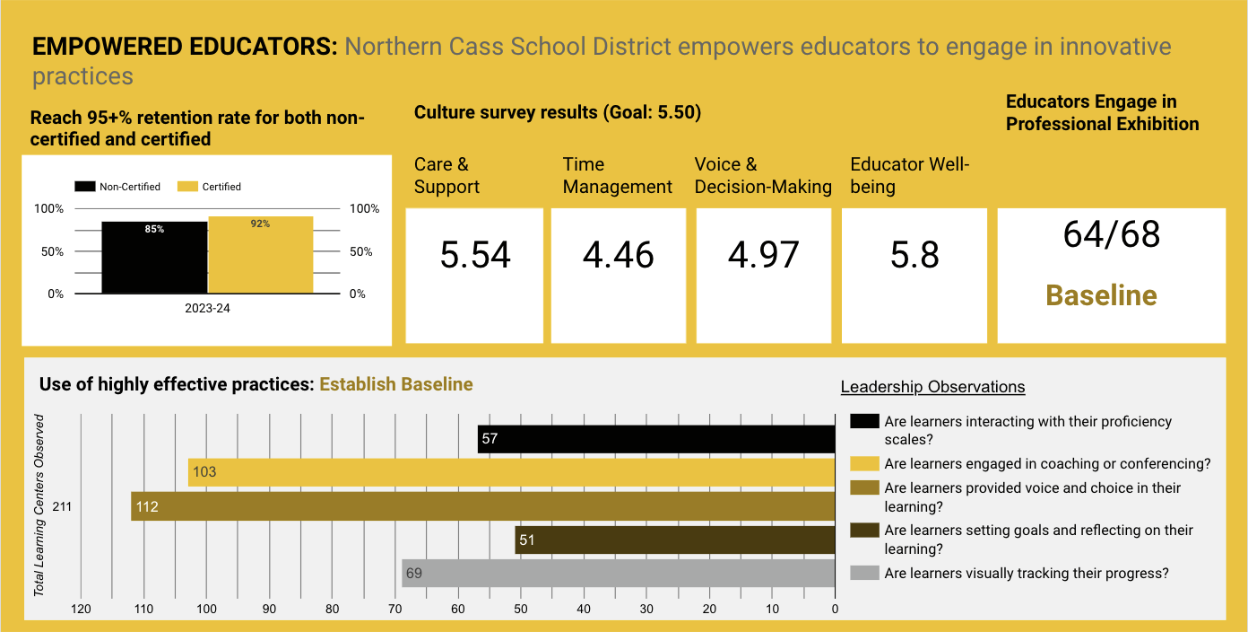Select the 5.8 Educator Well-being score card
Image resolution: width=1248 pixels, height=632 pixels.
click(x=915, y=276)
